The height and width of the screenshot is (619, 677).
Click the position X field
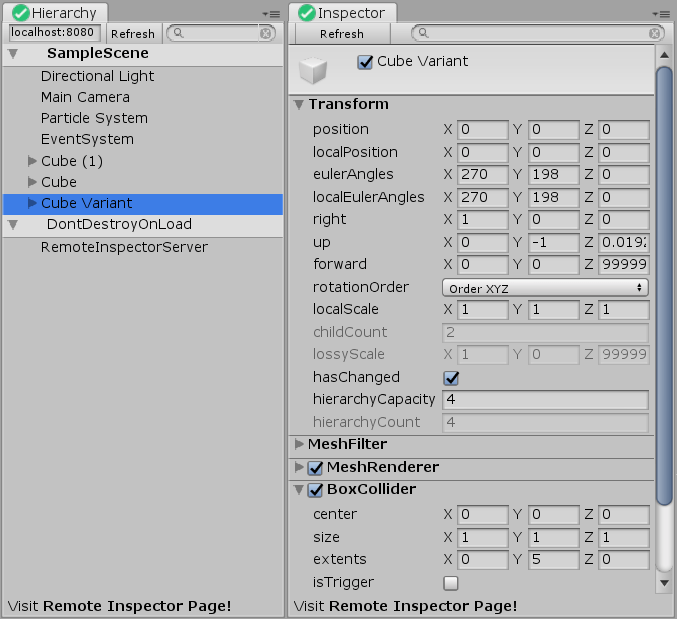[483, 130]
